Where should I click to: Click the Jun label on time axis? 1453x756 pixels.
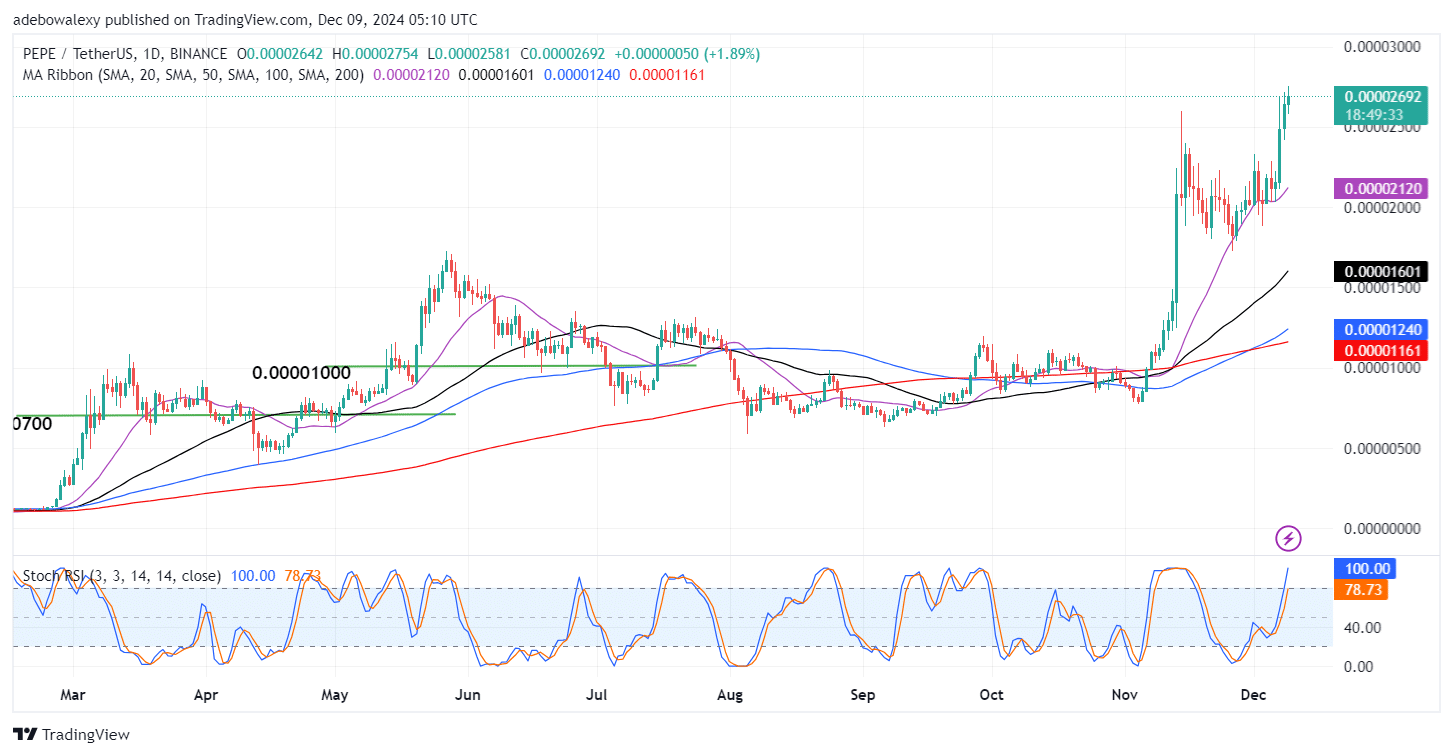(x=468, y=693)
